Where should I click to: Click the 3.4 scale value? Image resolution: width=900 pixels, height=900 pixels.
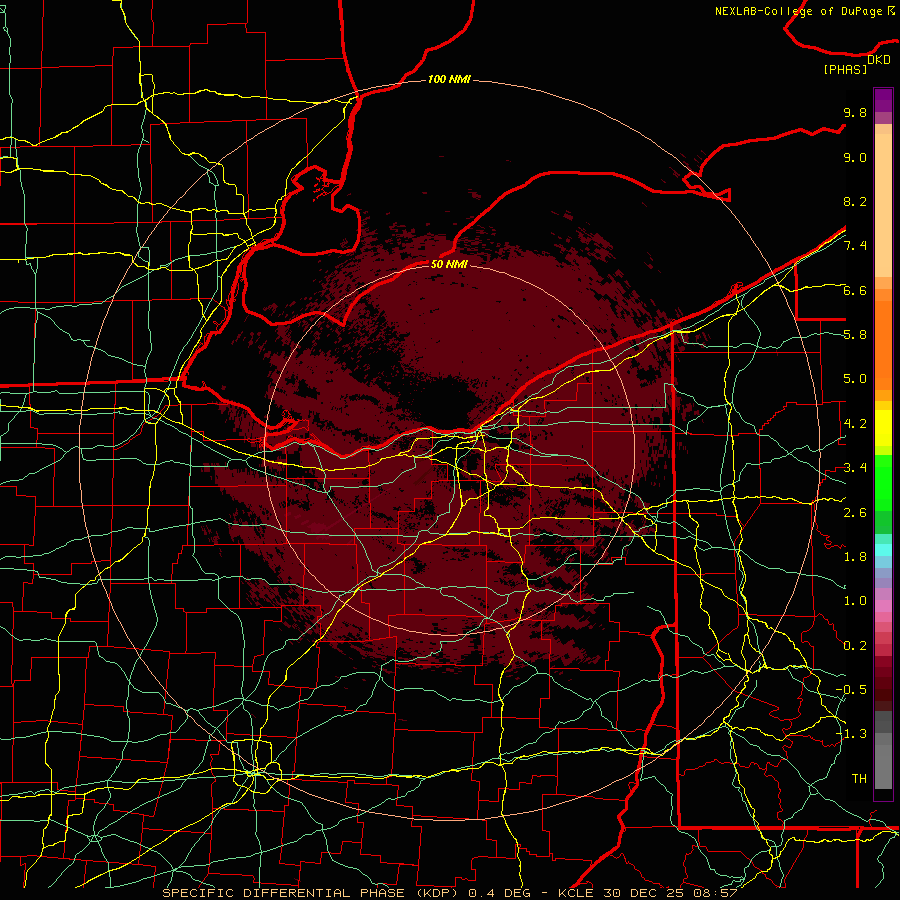click(x=855, y=468)
